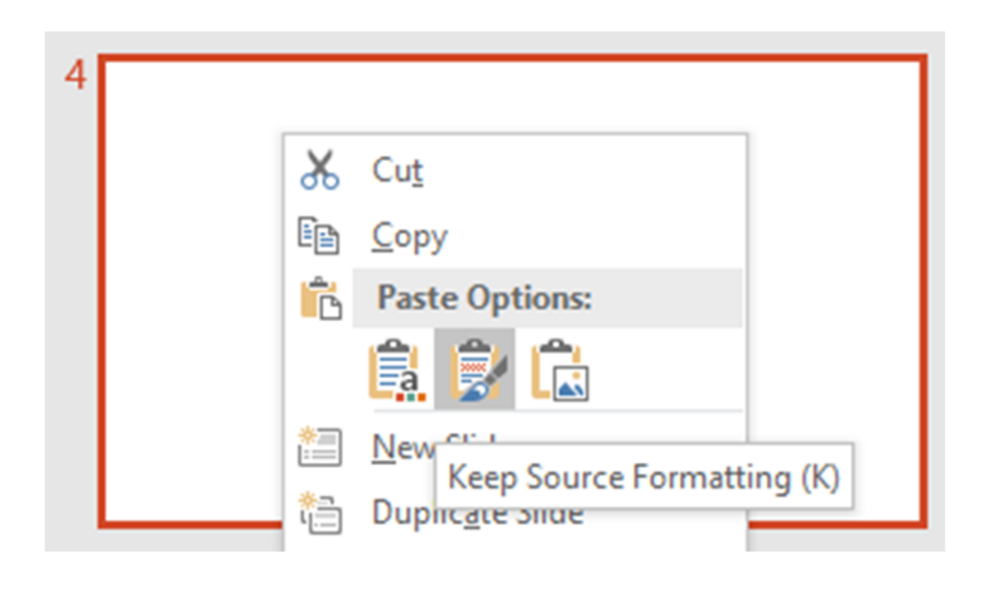Click the scissors icon next to Cut

pyautogui.click(x=320, y=167)
